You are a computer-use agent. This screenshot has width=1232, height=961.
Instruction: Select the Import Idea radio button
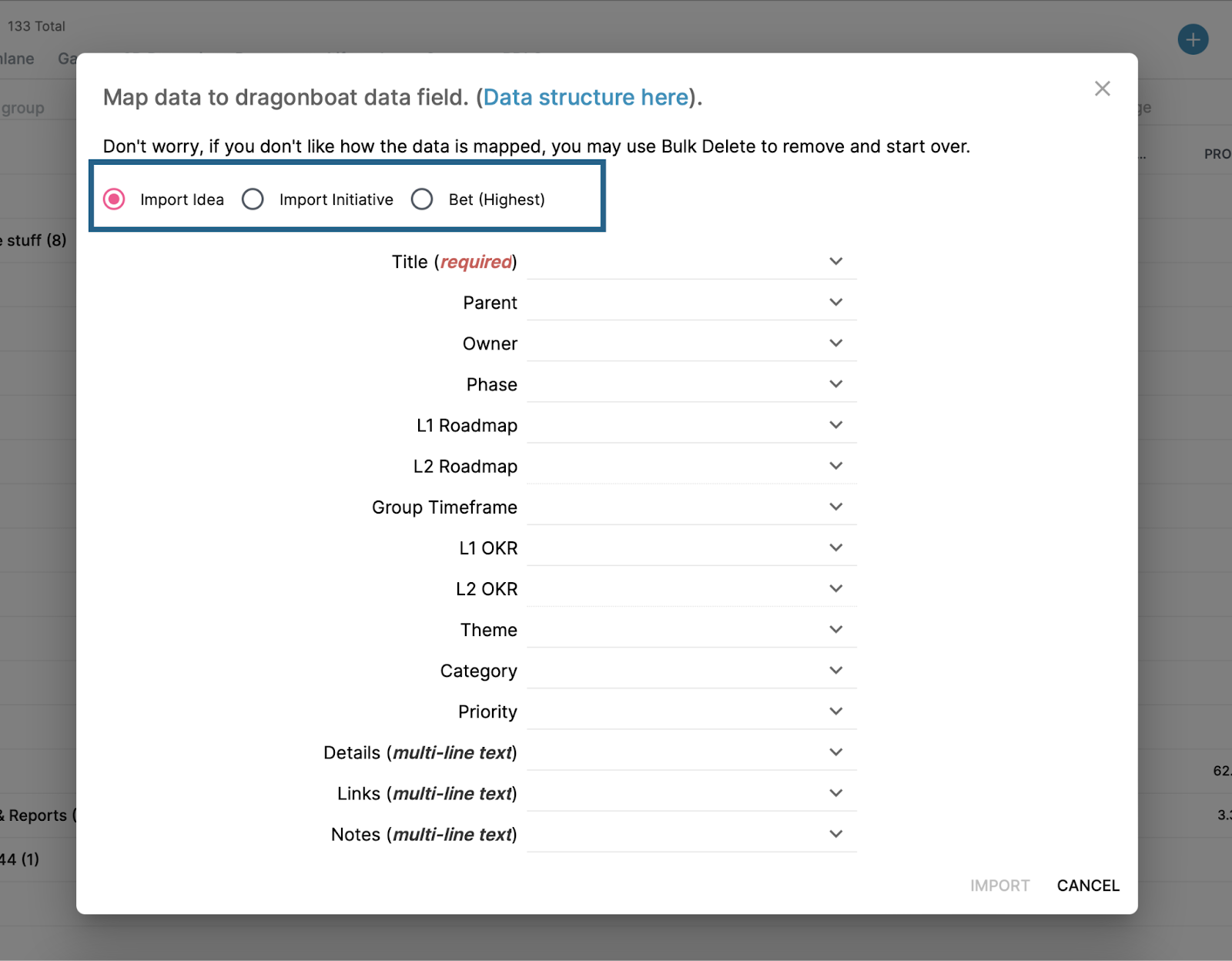[x=114, y=199]
